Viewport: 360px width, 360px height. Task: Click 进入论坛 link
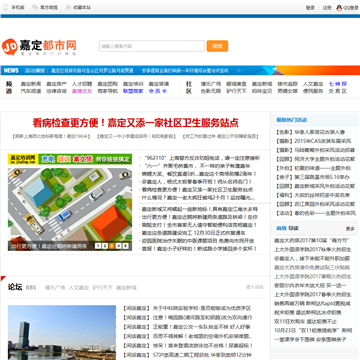click(x=255, y=287)
